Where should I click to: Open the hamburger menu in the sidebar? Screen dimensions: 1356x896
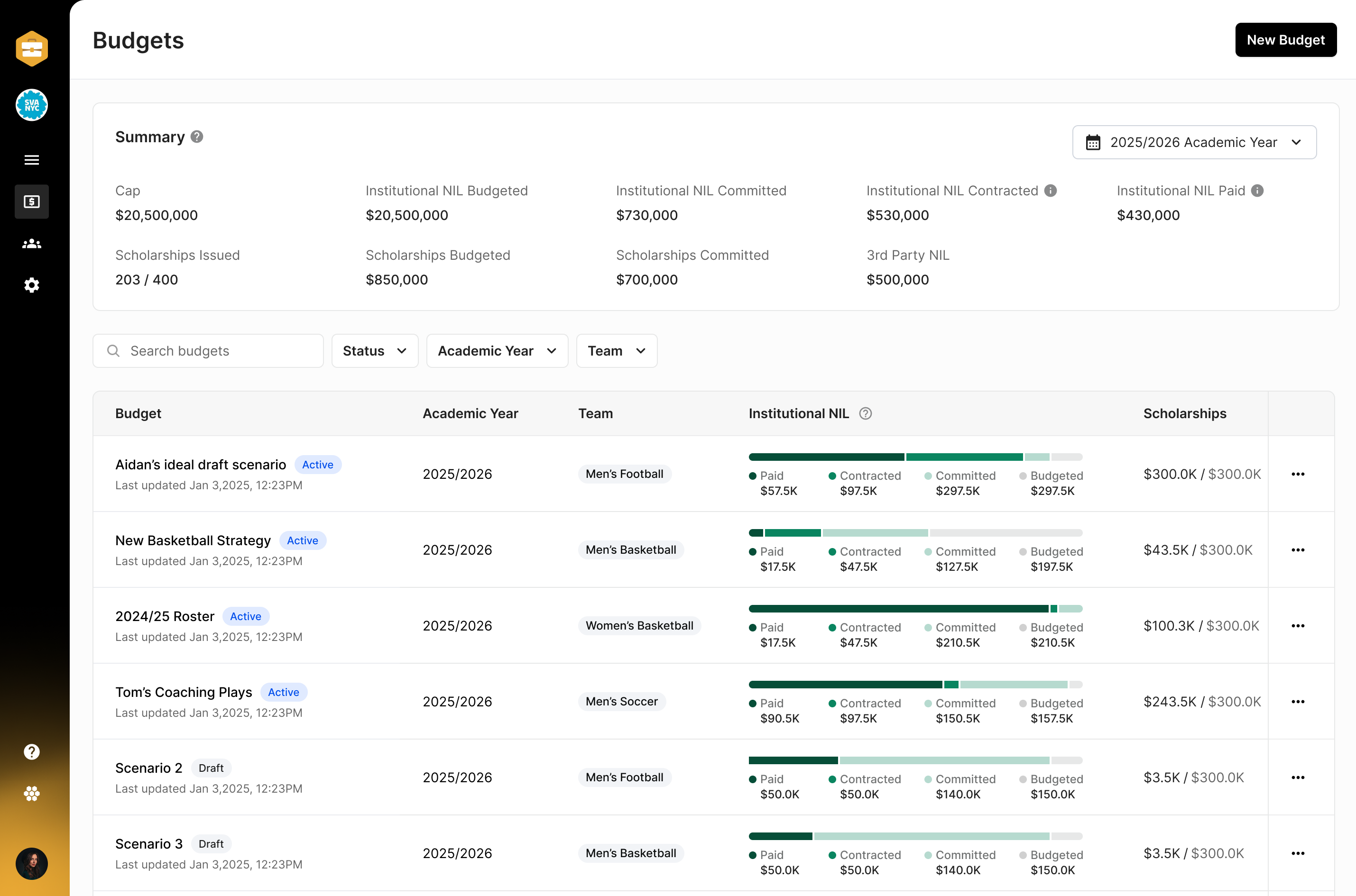click(x=31, y=160)
